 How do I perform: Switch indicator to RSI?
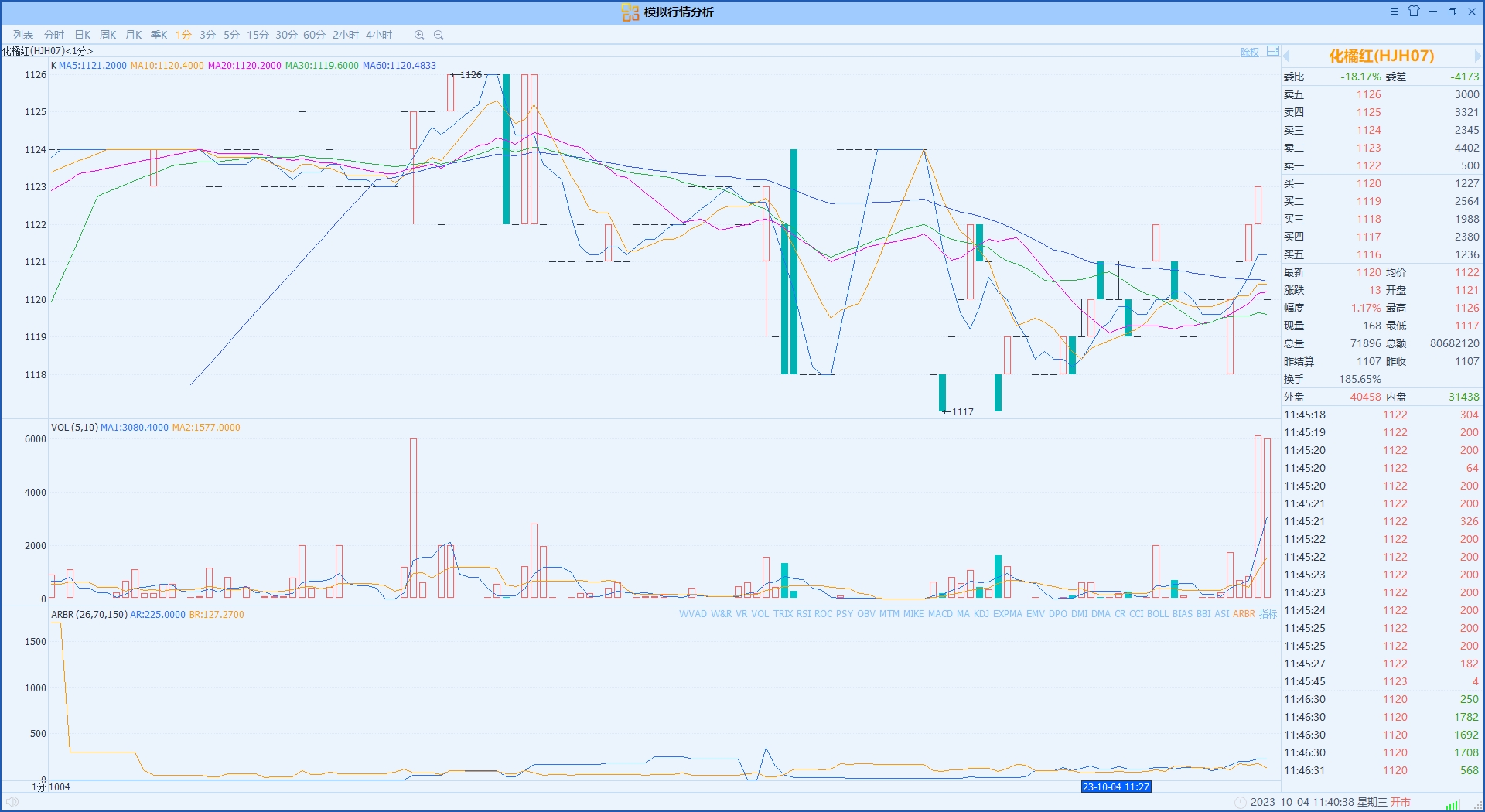coord(804,614)
